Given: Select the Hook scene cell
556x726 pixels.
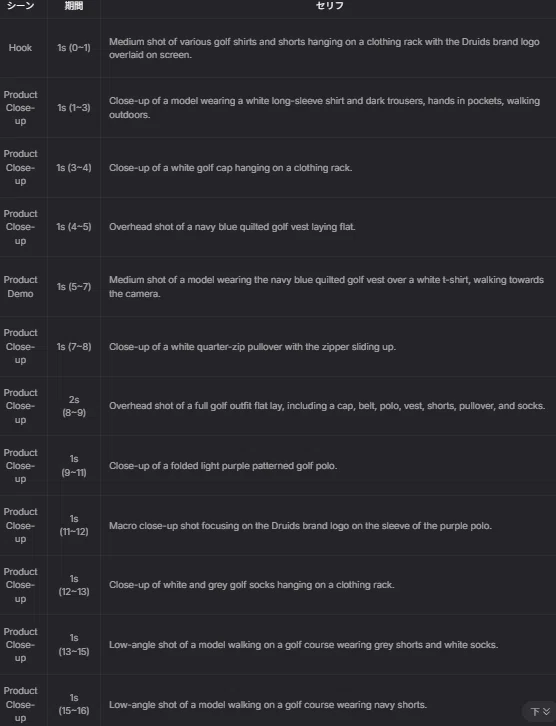Looking at the screenshot, I should click(20, 48).
